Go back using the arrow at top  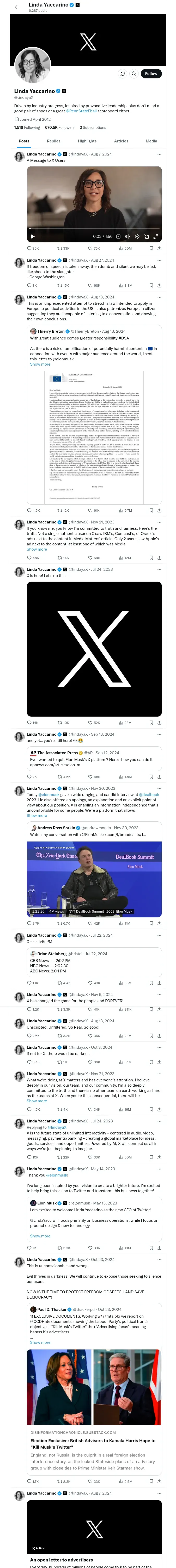tap(17, 7)
